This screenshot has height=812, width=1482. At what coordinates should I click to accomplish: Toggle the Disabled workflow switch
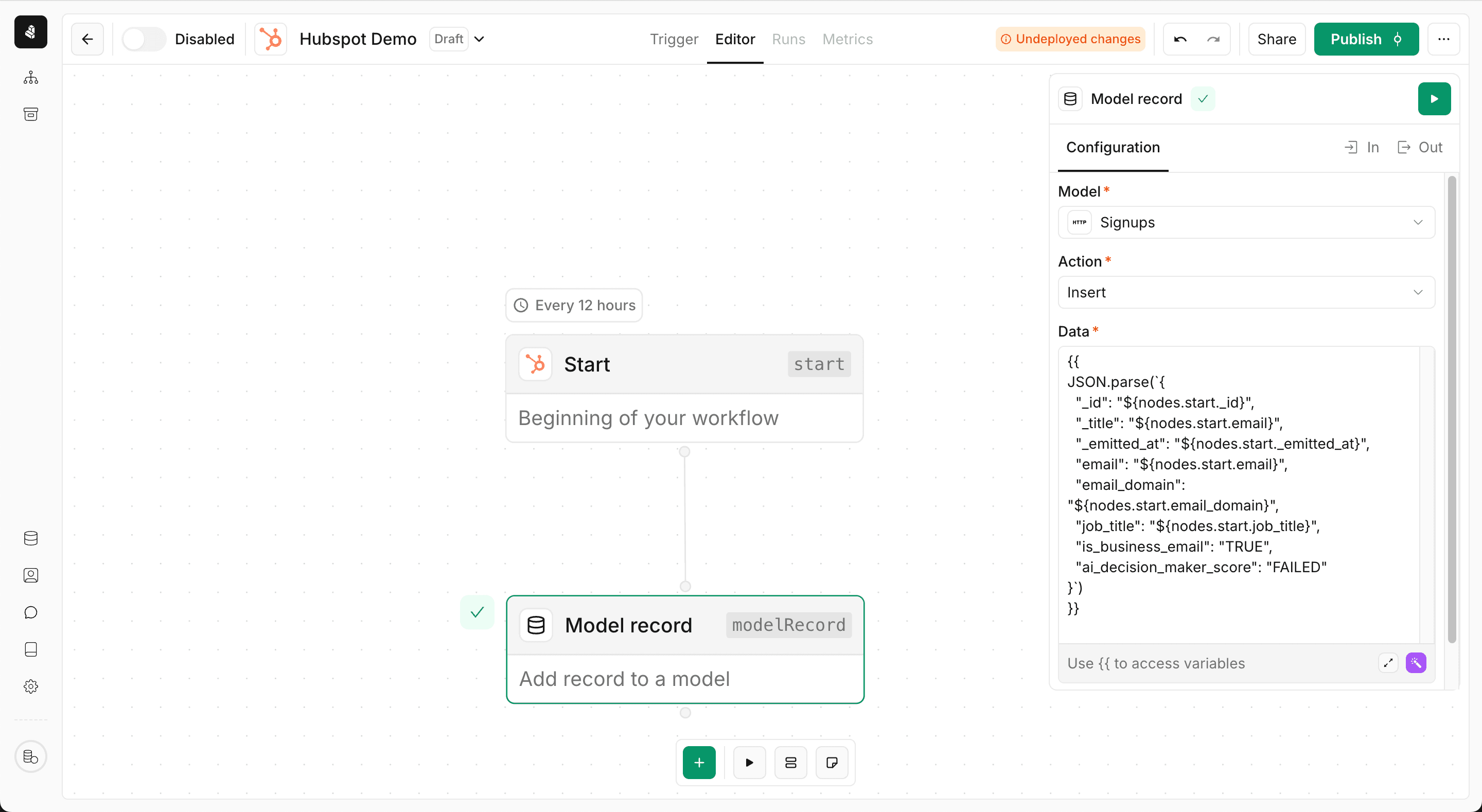pos(144,39)
